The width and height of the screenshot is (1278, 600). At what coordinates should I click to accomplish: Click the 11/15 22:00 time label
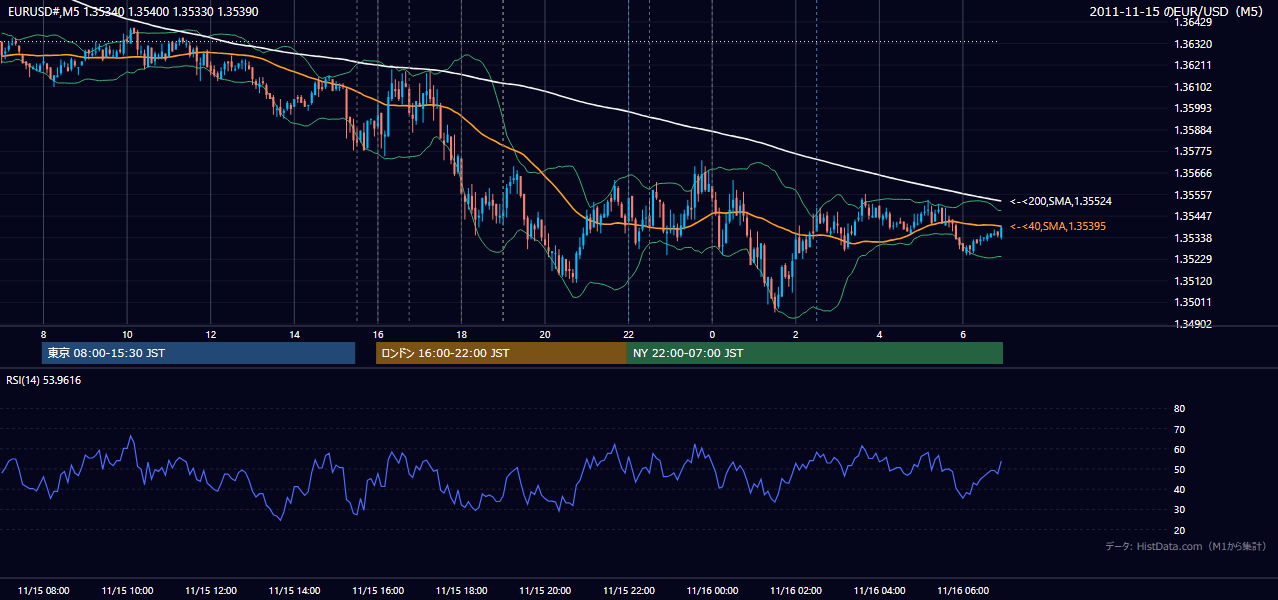click(x=628, y=591)
